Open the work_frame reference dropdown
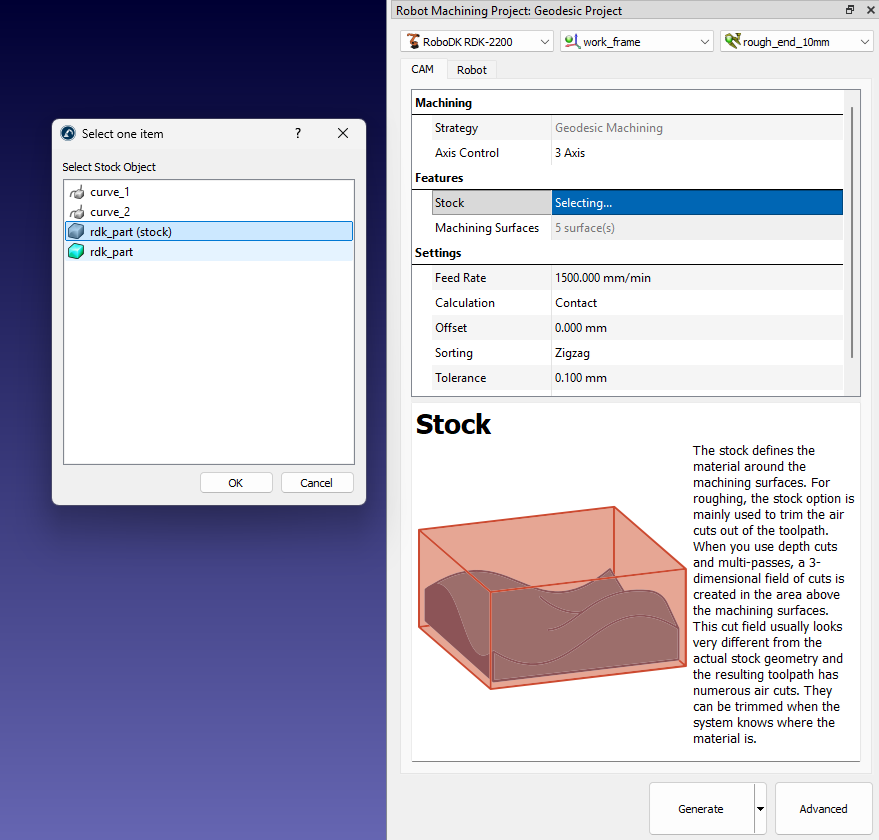879x840 pixels. 636,42
